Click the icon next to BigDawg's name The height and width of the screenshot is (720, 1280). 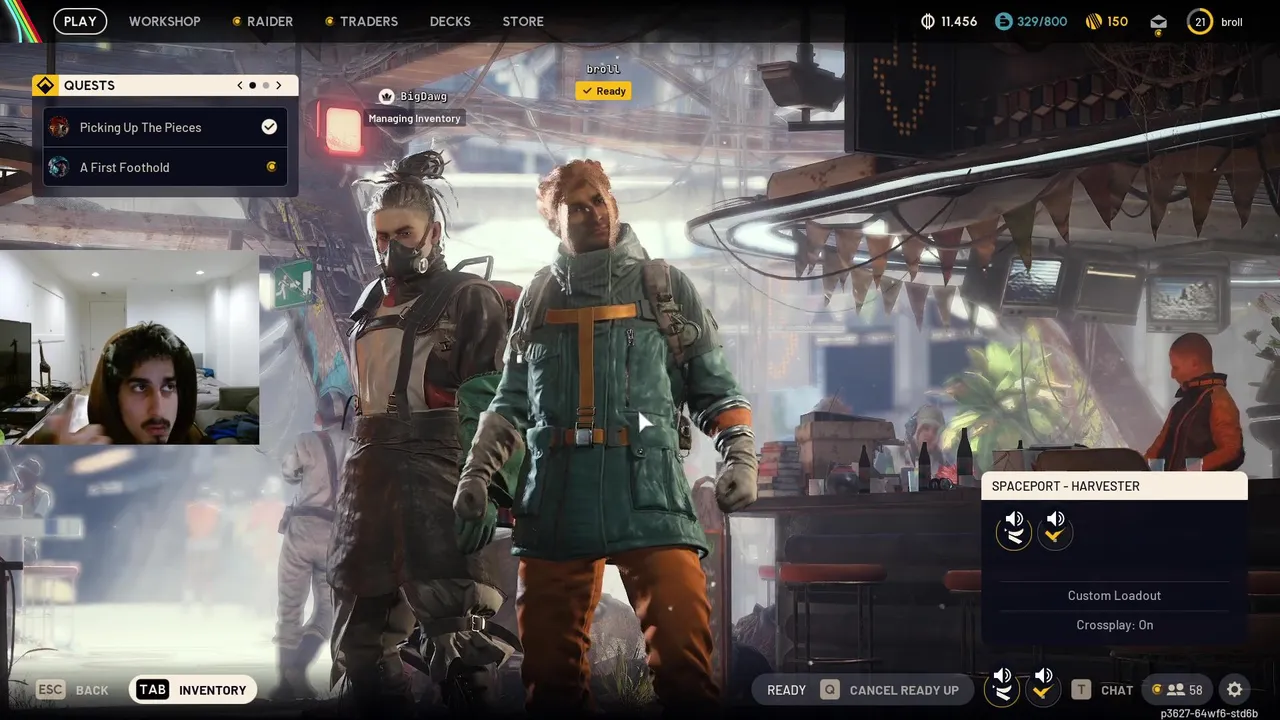[x=386, y=96]
